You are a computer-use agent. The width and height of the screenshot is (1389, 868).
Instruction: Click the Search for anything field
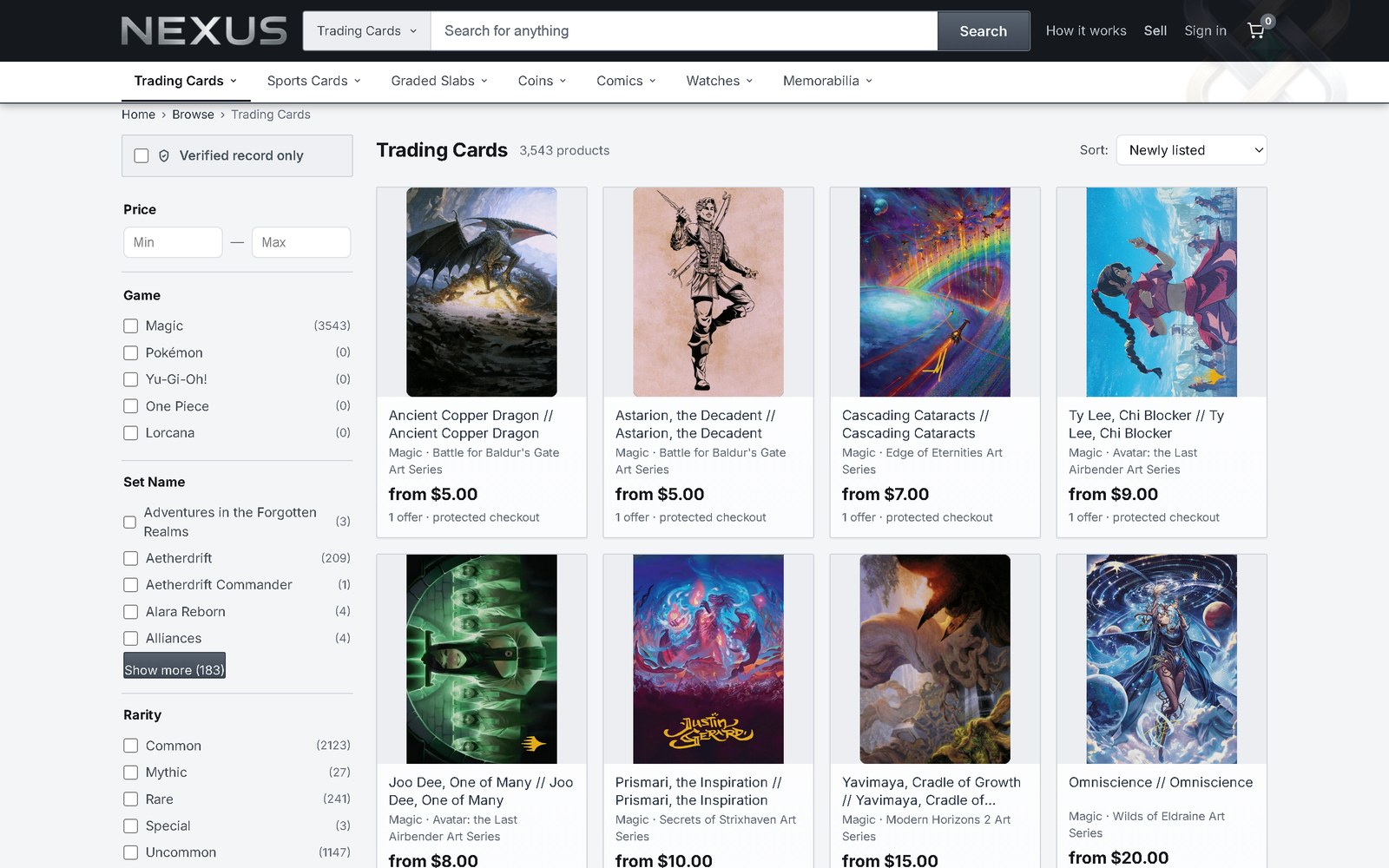pos(684,31)
